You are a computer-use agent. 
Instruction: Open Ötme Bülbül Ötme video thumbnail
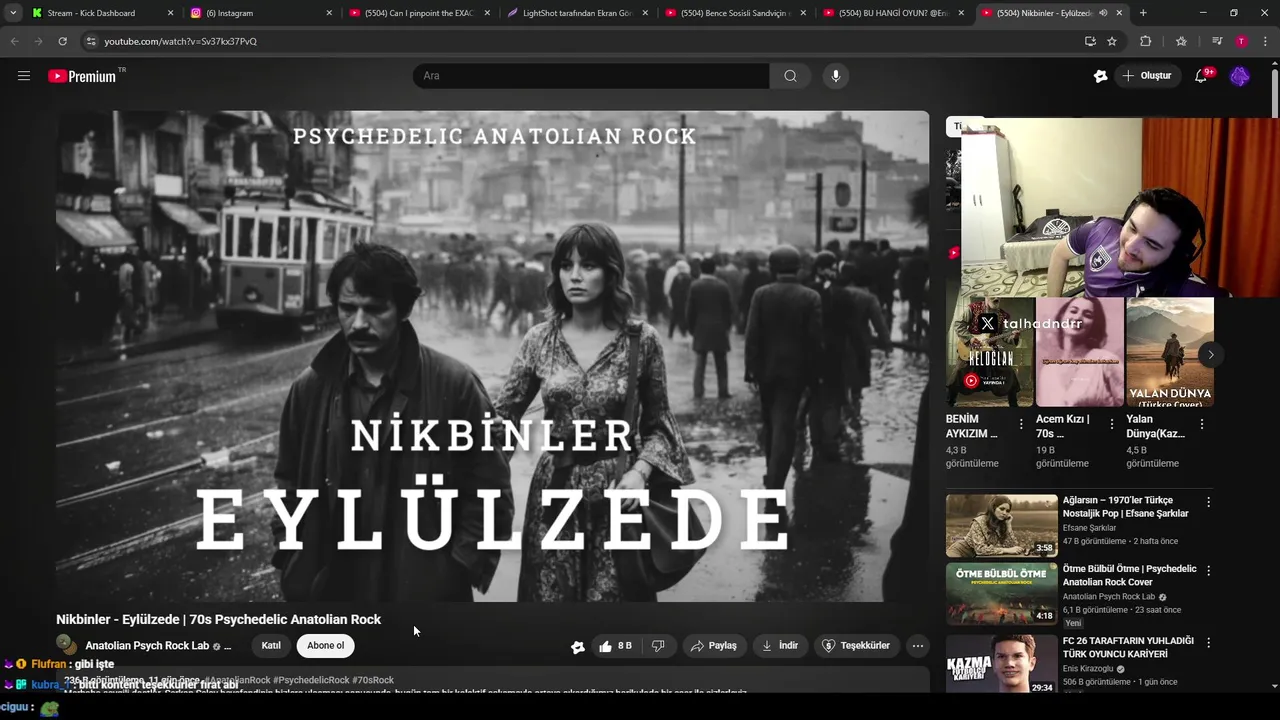(1001, 594)
